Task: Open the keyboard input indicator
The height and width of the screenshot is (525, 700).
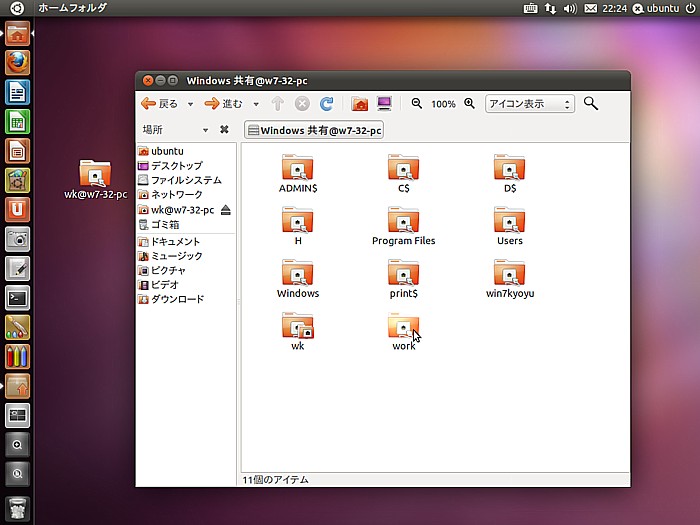Action: pyautogui.click(x=530, y=8)
